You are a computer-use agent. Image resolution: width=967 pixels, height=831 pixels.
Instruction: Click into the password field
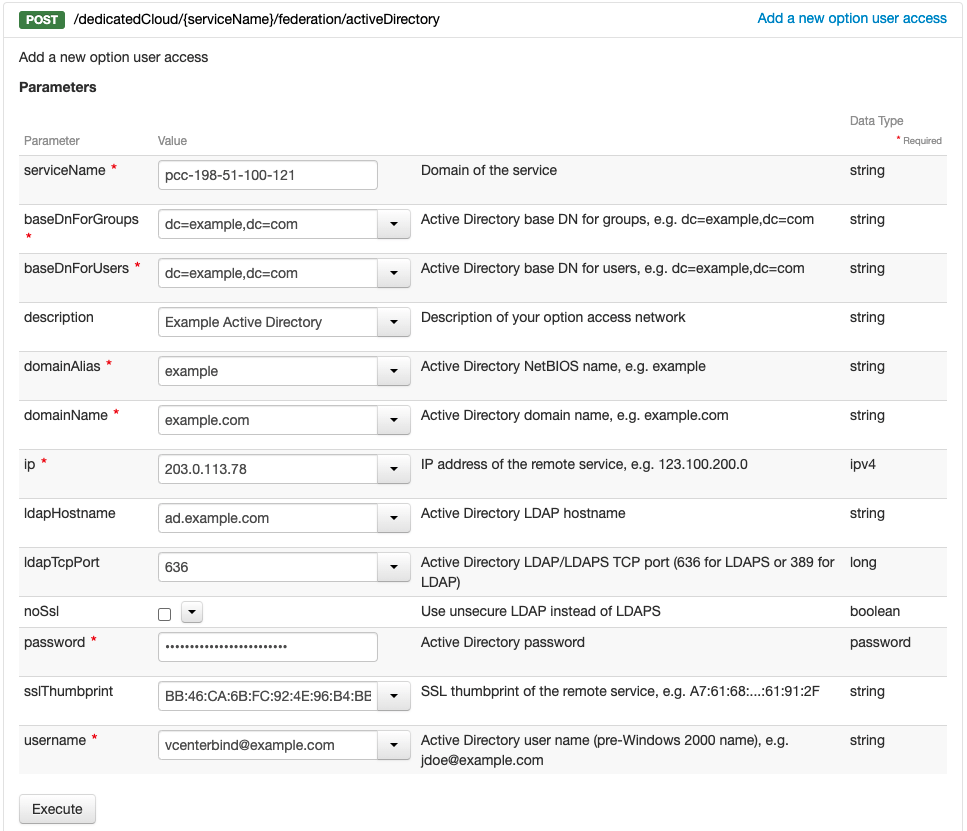268,647
